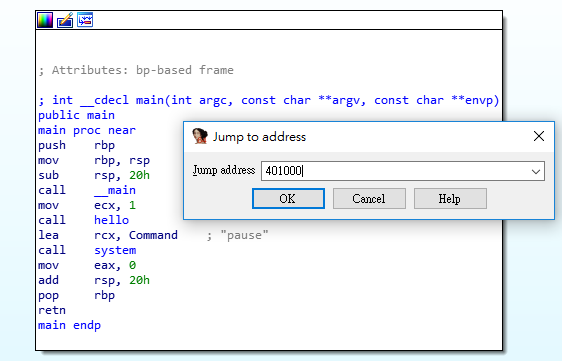Click the "public main" line
The height and width of the screenshot is (361, 562).
[76, 115]
